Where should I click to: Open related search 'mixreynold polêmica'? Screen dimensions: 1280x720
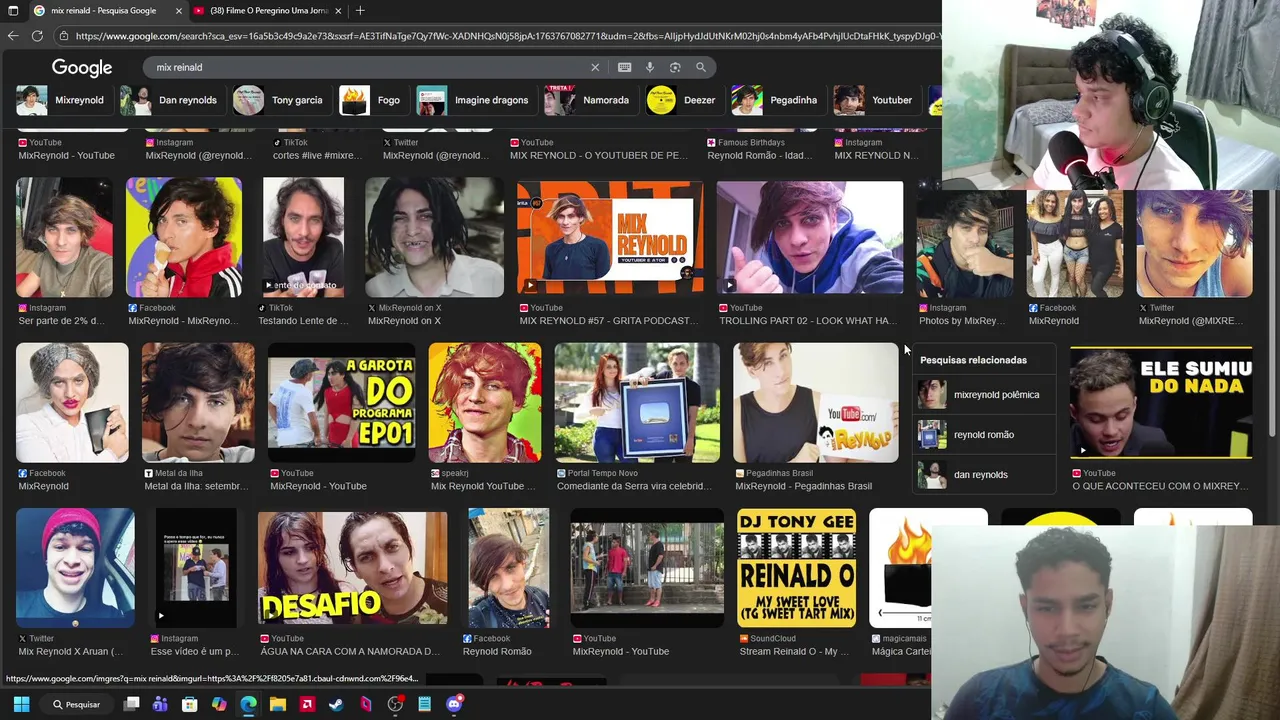tap(984, 395)
